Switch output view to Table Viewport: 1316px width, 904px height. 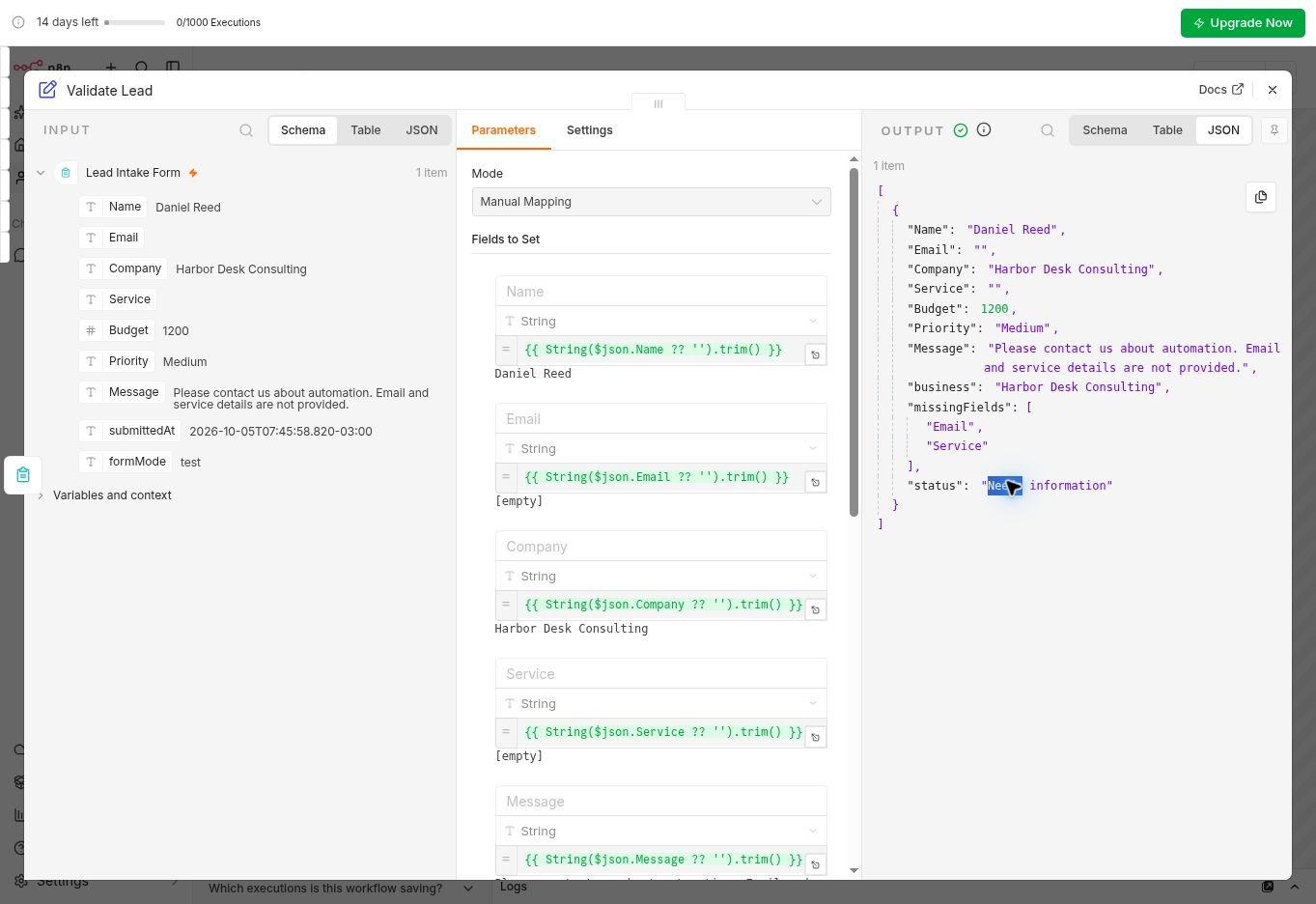(x=1167, y=130)
